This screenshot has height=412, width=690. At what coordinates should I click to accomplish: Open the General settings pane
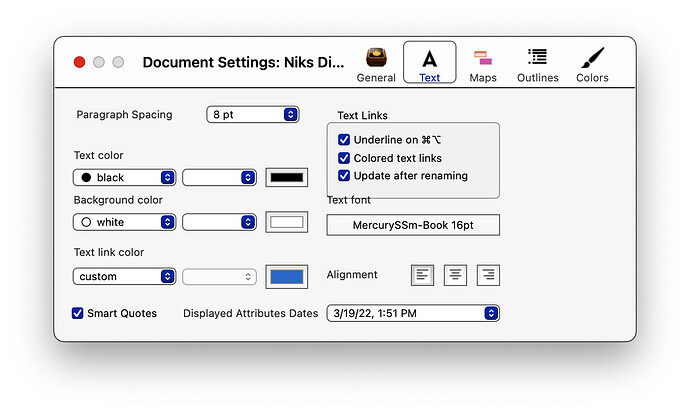[x=376, y=64]
